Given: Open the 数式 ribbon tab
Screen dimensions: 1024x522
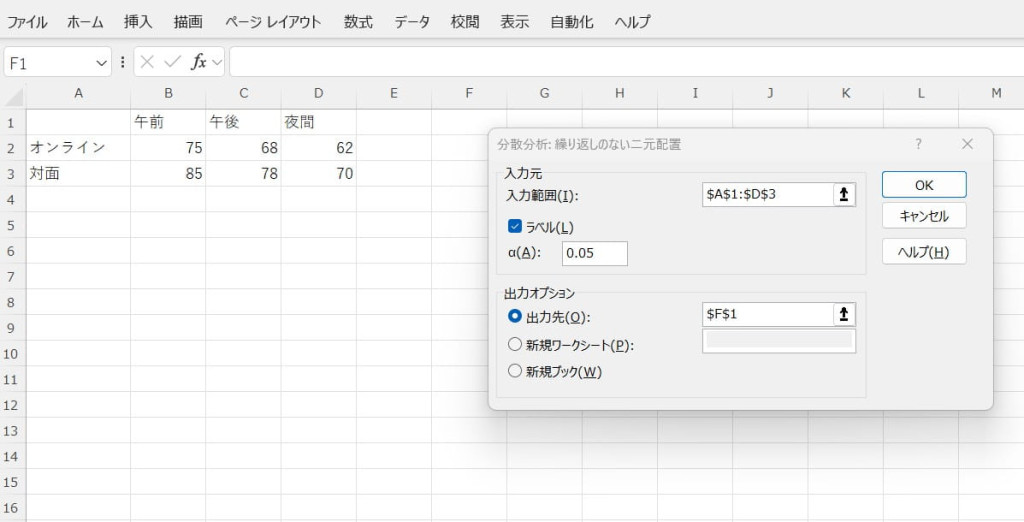Looking at the screenshot, I should point(358,21).
